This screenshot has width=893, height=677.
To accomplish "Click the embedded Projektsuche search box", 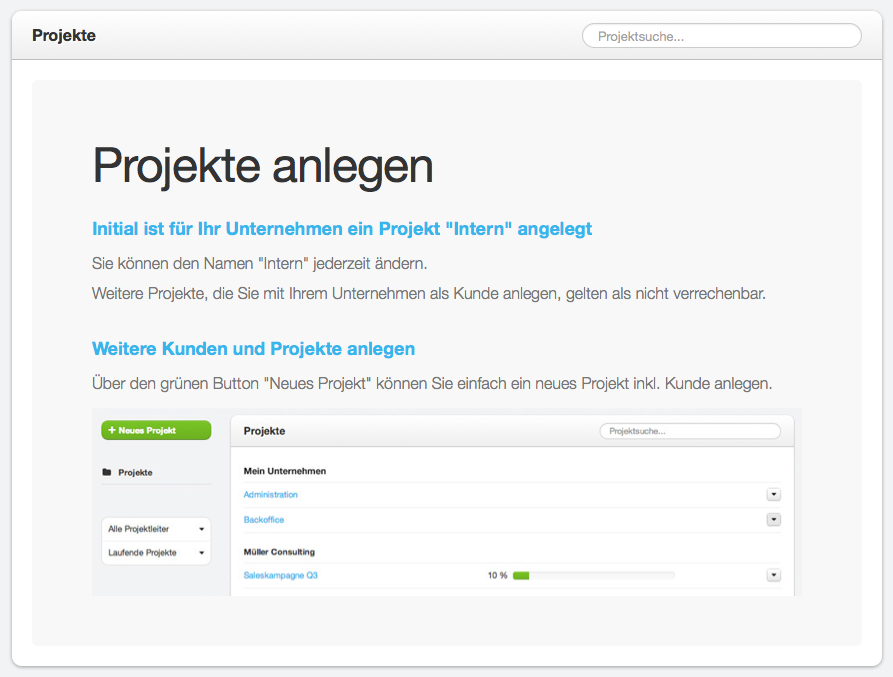I will 690,431.
